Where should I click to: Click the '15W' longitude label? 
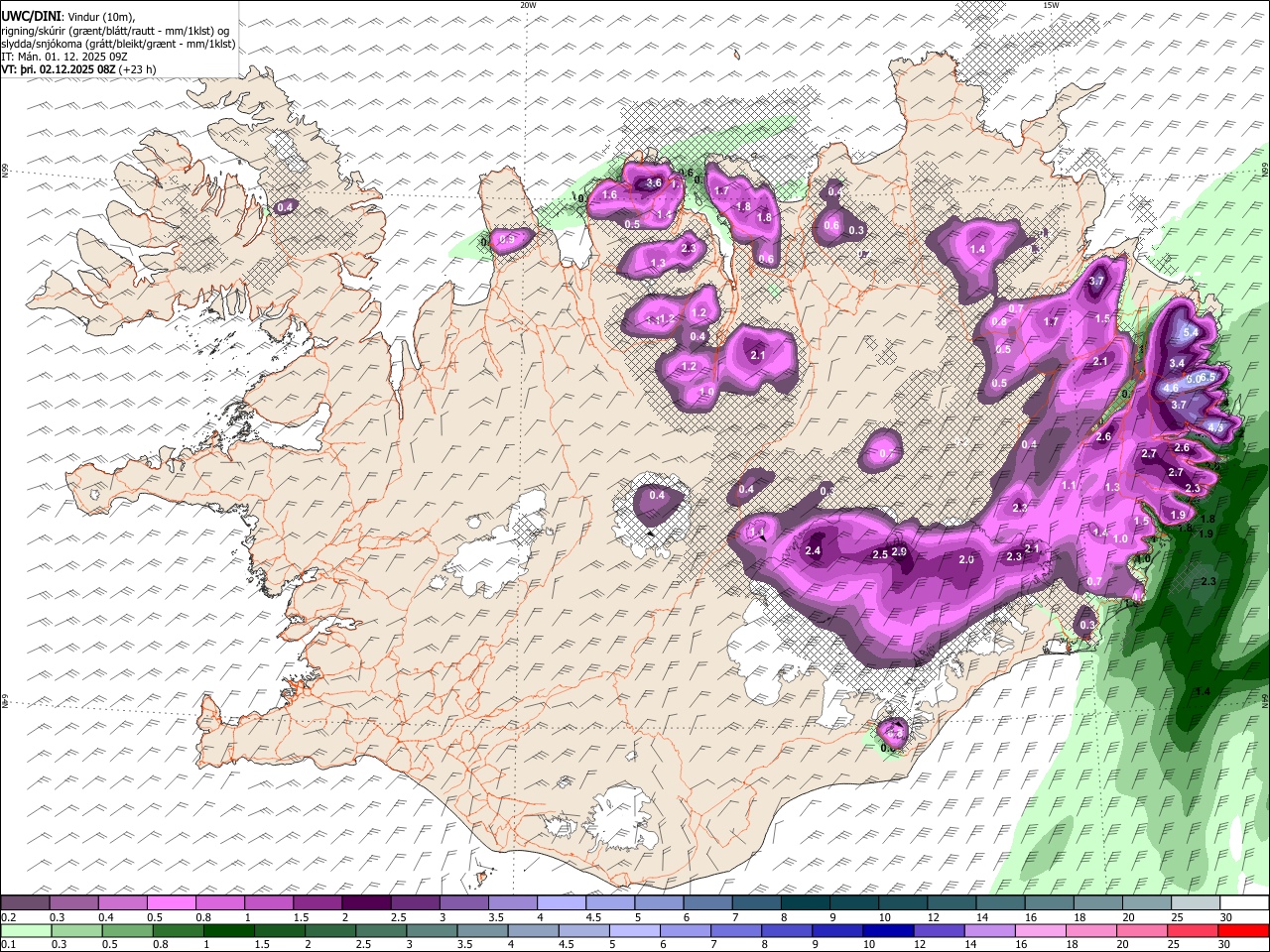click(1051, 5)
